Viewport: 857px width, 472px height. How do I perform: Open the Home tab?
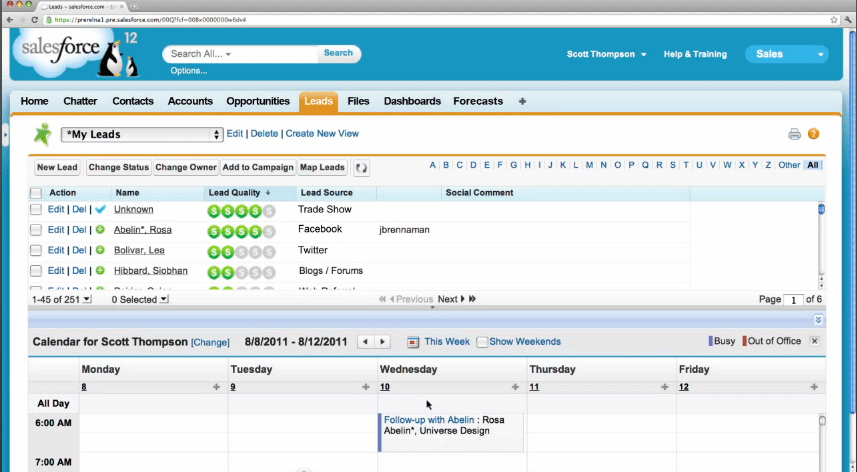coord(34,101)
